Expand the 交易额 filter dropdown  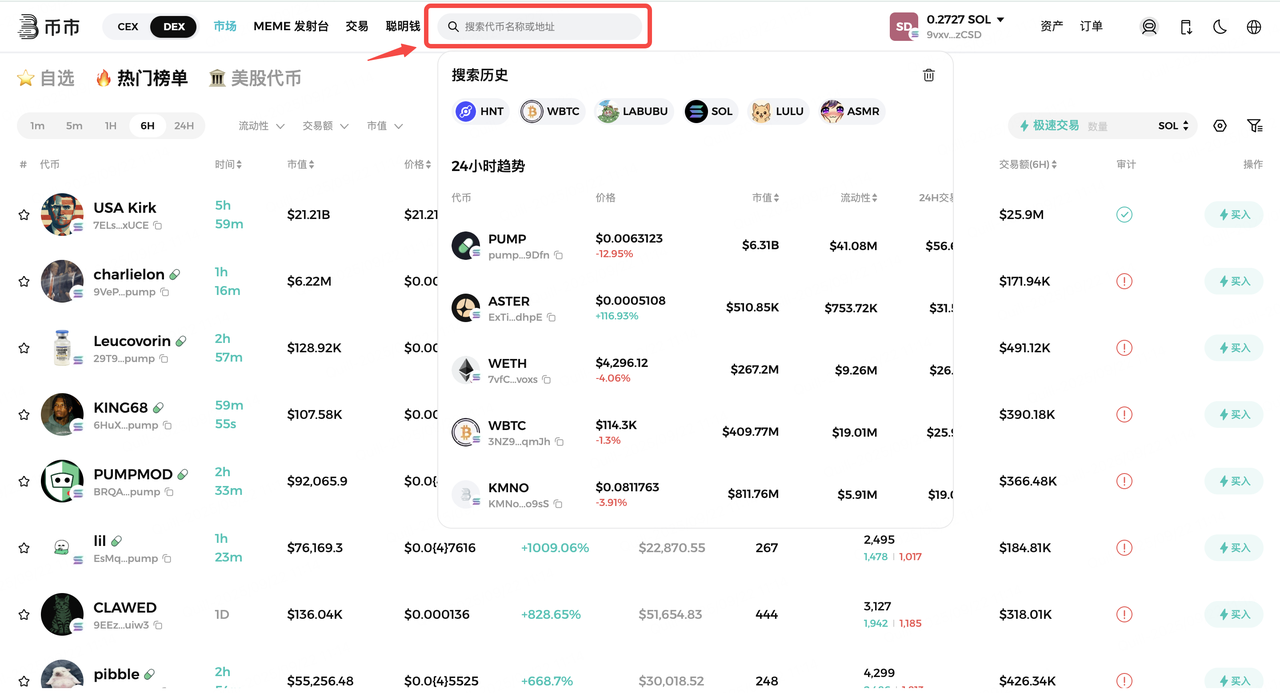(x=325, y=126)
